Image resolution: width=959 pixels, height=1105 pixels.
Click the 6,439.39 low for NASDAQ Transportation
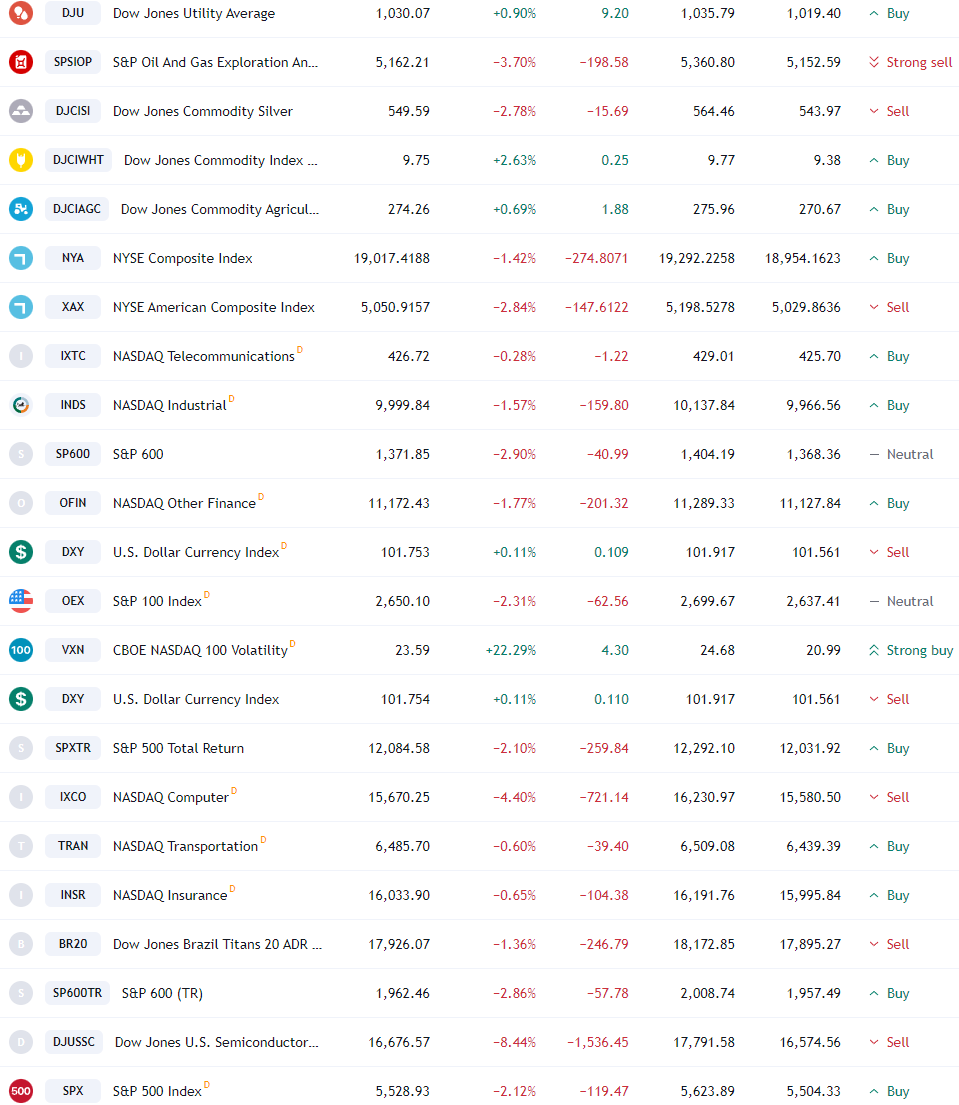(x=813, y=846)
